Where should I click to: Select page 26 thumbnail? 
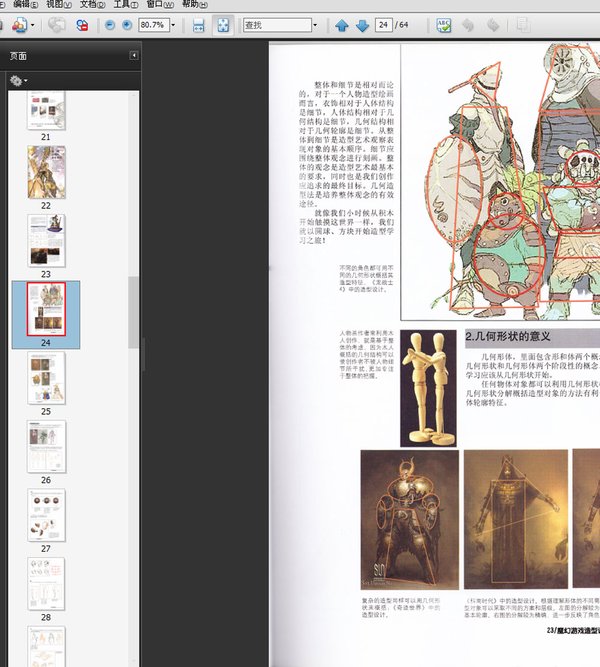pos(46,447)
